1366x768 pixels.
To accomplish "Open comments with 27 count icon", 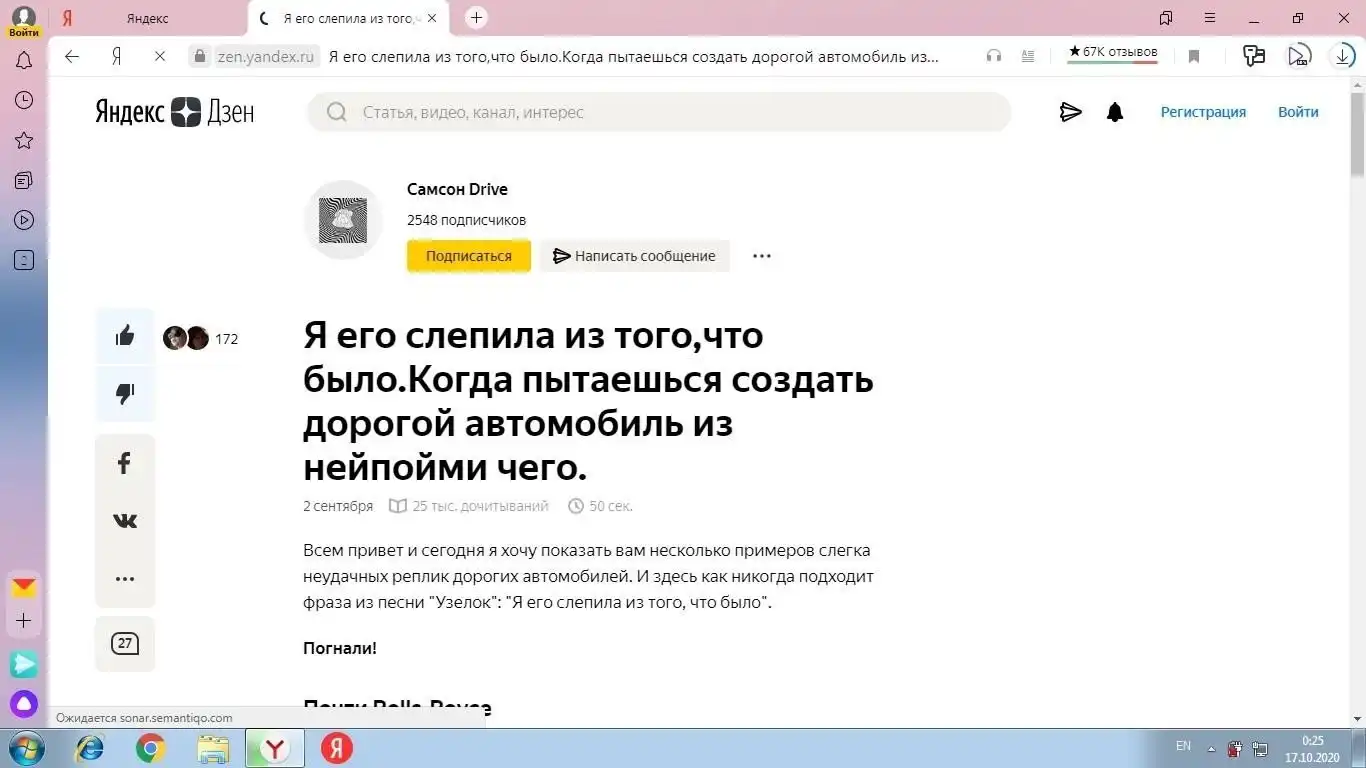I will 125,643.
